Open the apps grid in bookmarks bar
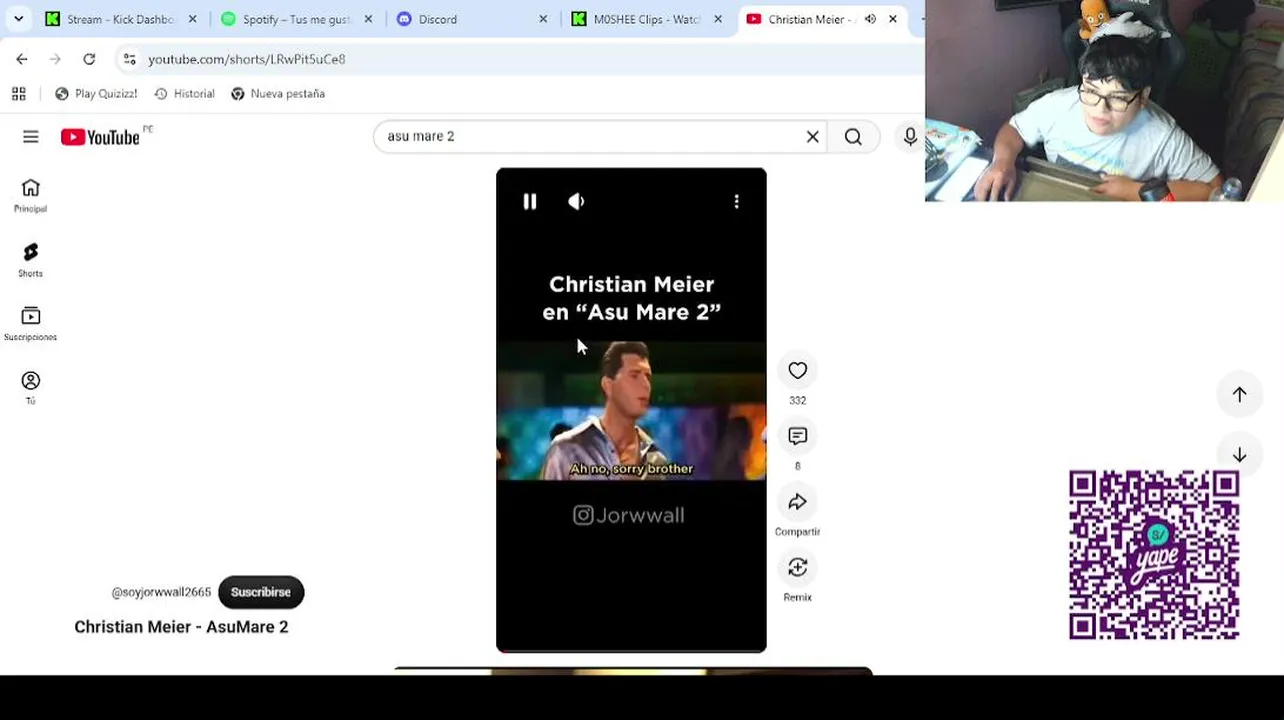Screen dimensions: 1284x720 point(18,94)
